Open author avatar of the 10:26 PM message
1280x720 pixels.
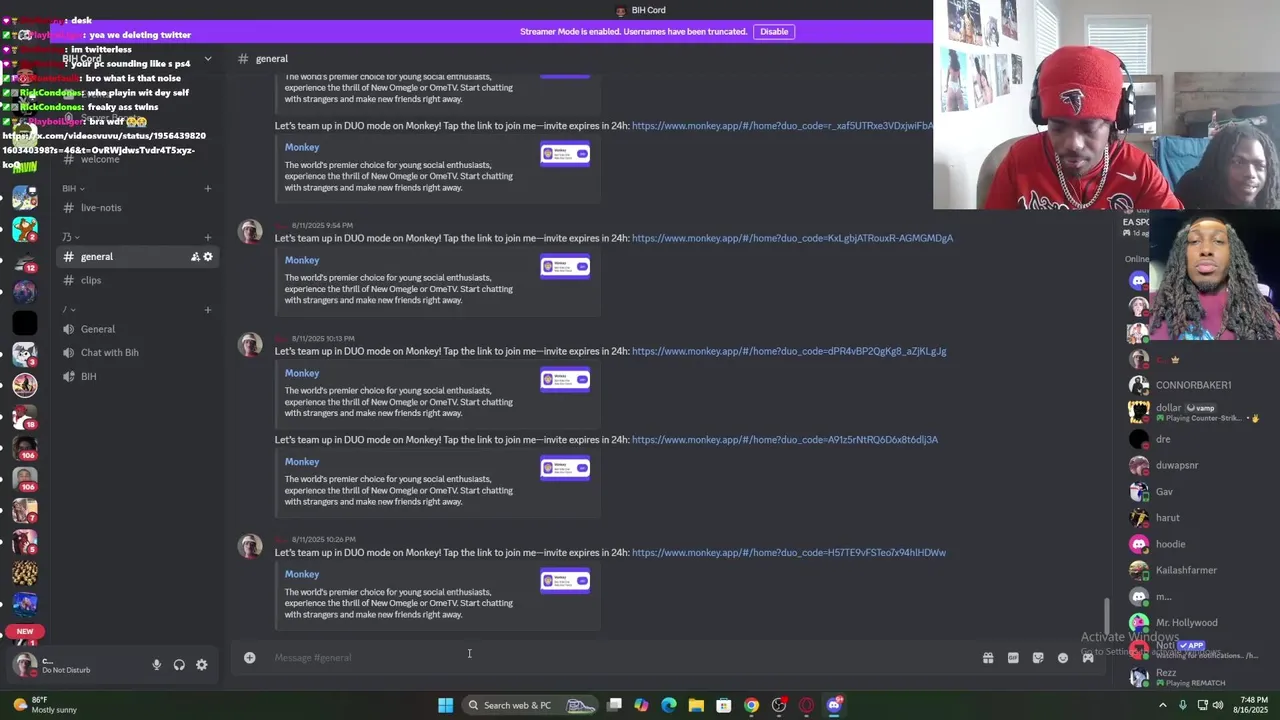[250, 546]
